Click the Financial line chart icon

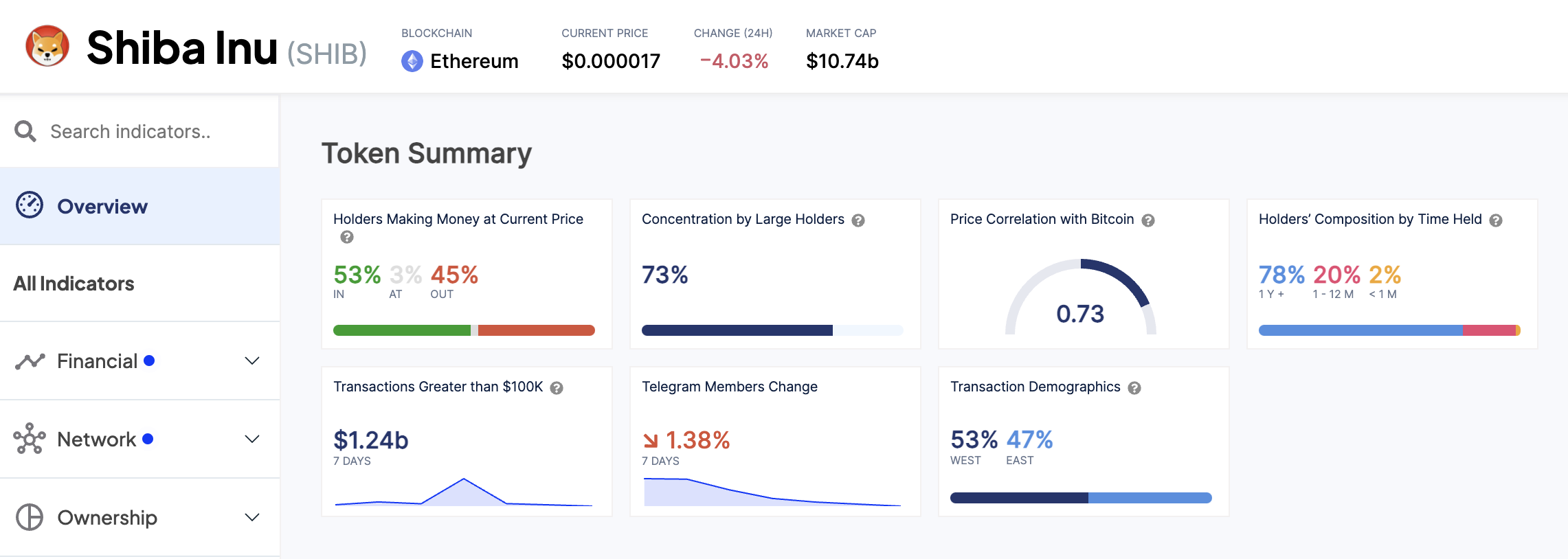click(30, 361)
